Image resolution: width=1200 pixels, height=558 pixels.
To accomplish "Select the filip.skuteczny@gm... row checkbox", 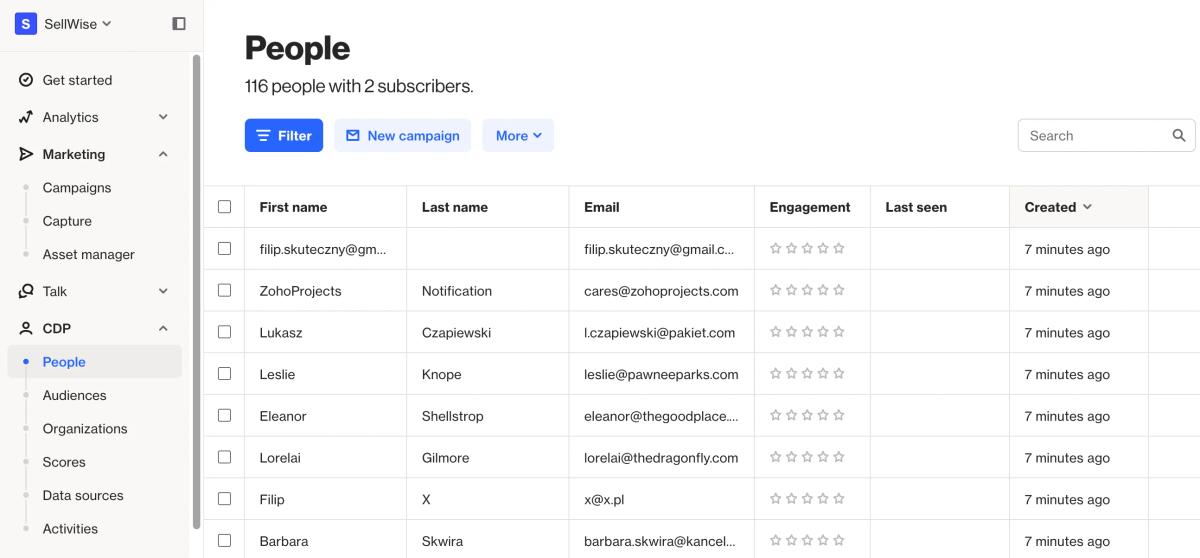I will coord(224,248).
